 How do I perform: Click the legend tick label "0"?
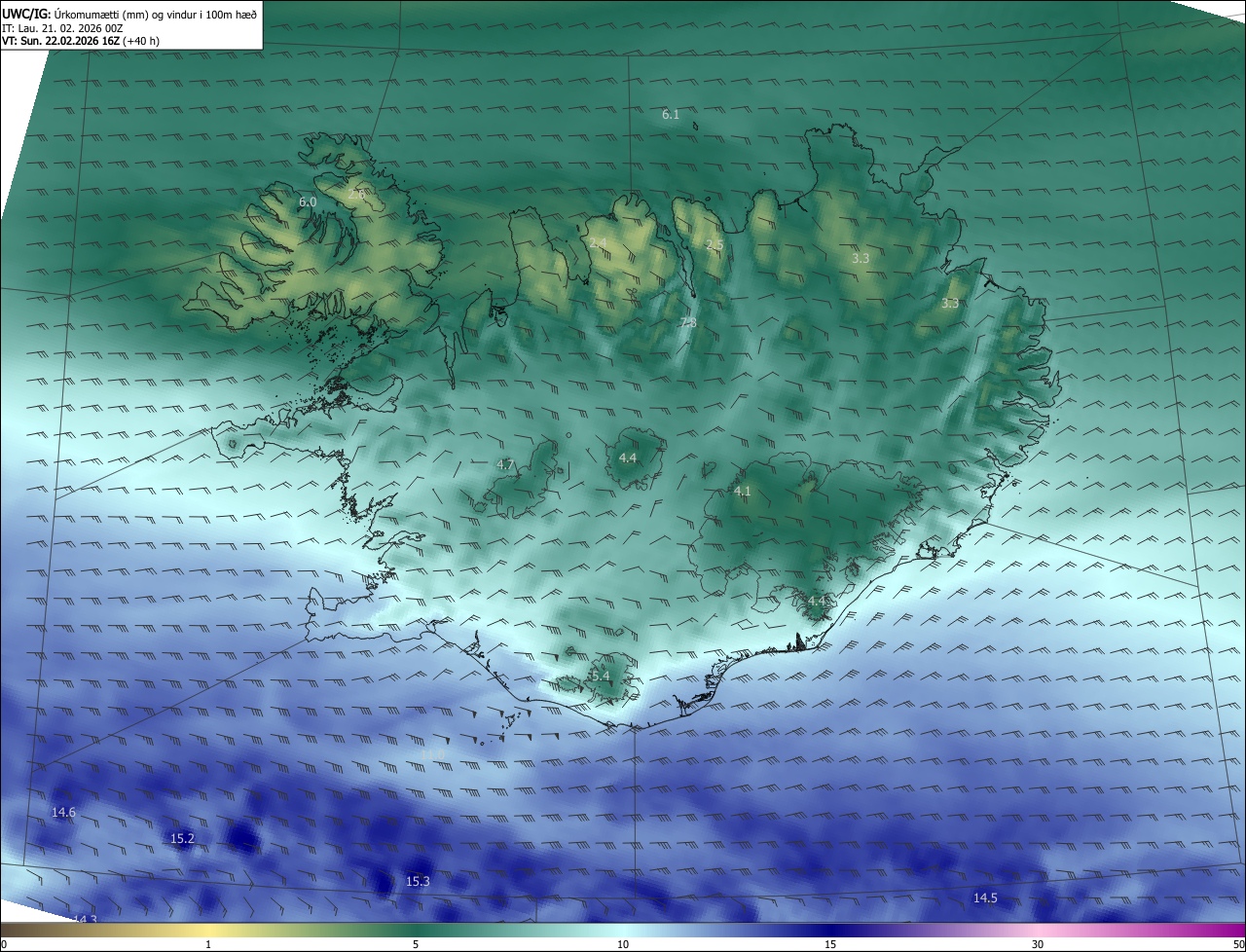tap(4, 945)
